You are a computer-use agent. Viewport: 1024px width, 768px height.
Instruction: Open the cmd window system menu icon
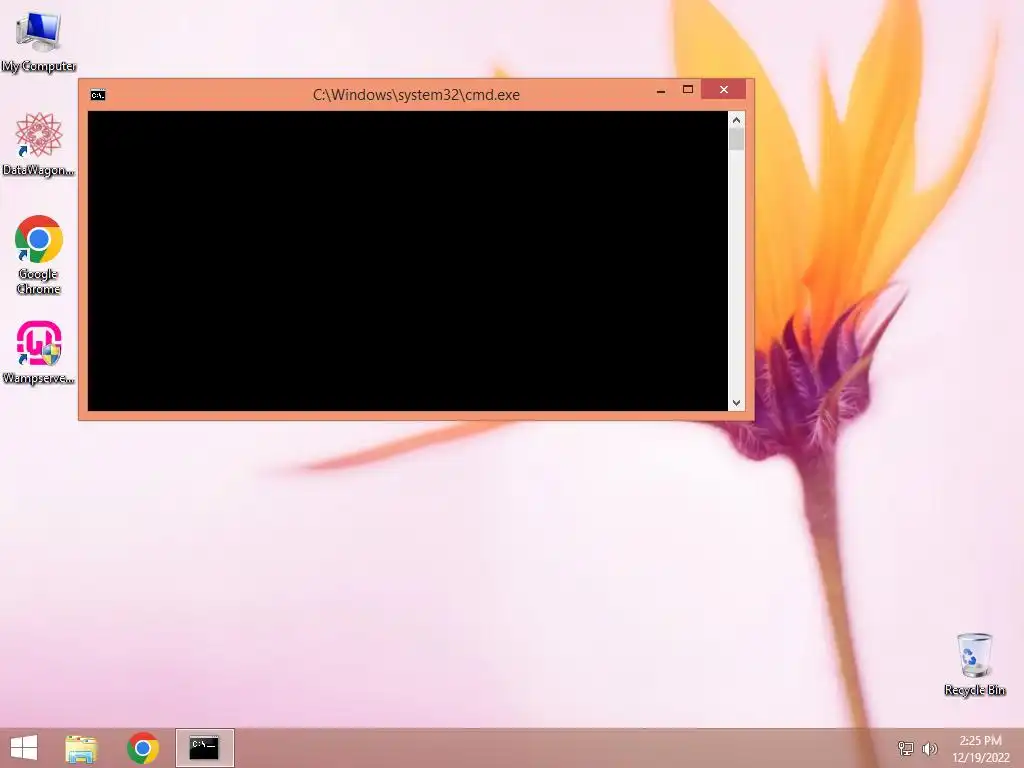(x=98, y=95)
